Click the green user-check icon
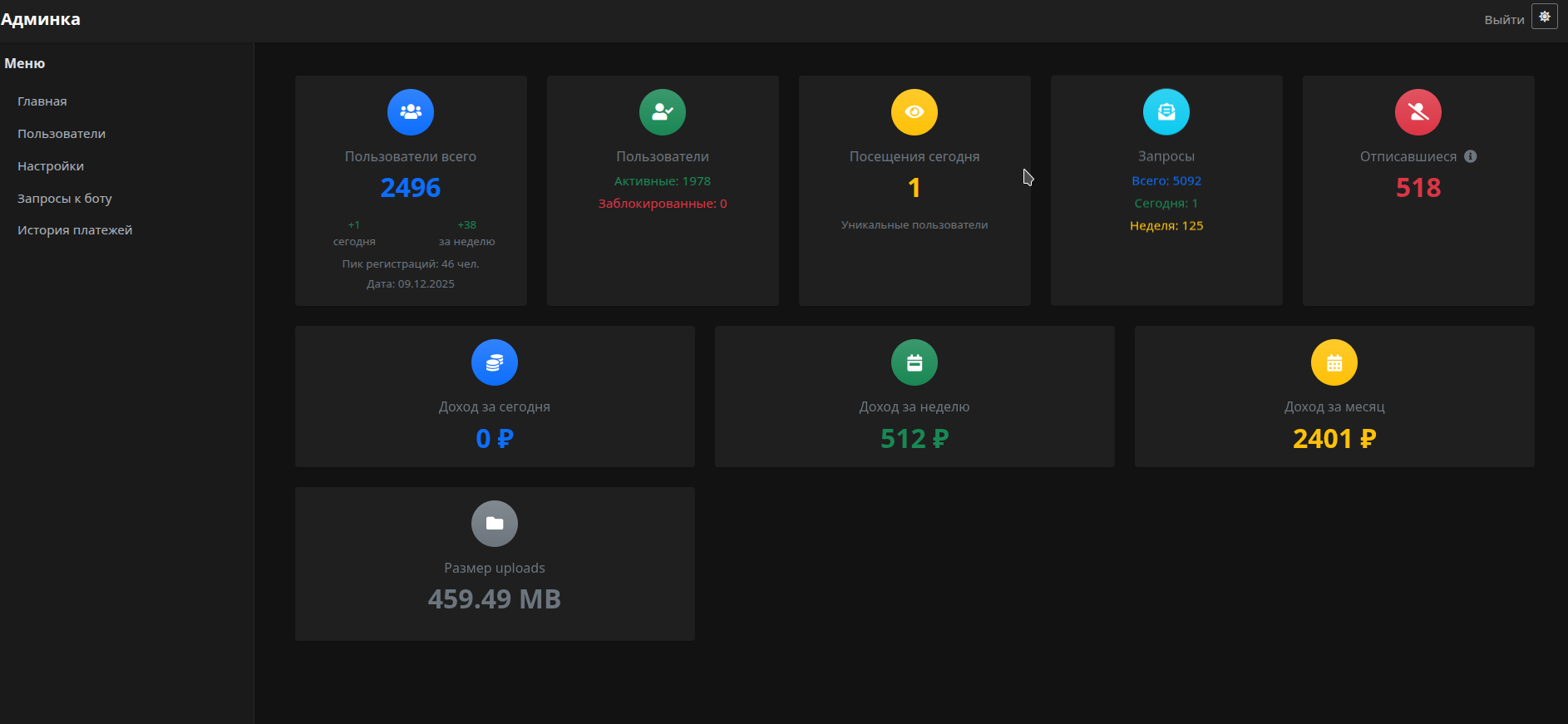The width and height of the screenshot is (1568, 724). point(663,112)
